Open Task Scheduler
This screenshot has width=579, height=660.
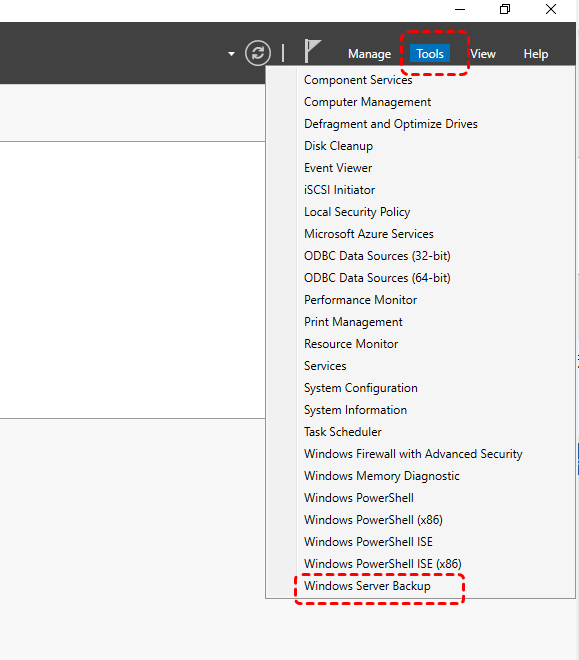point(343,432)
